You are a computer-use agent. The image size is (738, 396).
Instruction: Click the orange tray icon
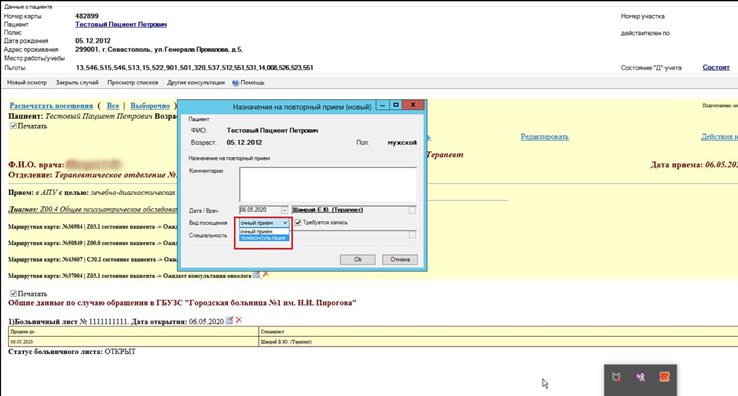[x=664, y=377]
